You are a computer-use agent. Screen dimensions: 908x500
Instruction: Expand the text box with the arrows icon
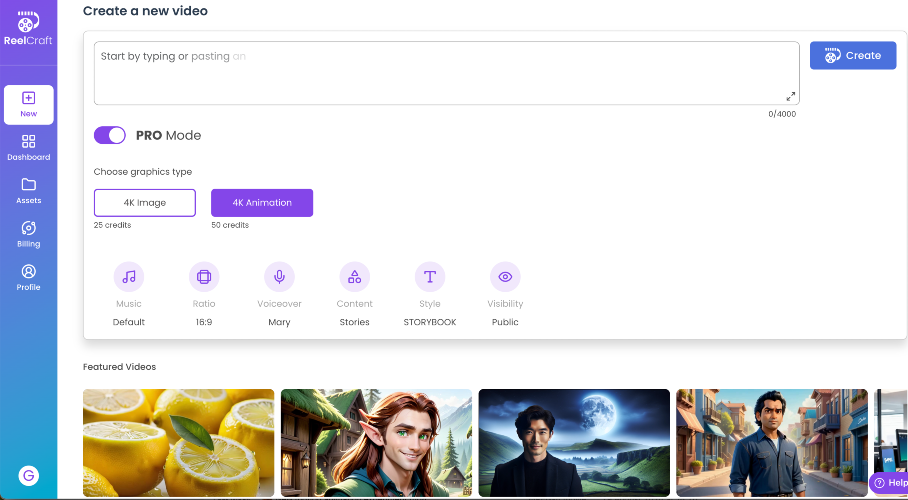[790, 96]
